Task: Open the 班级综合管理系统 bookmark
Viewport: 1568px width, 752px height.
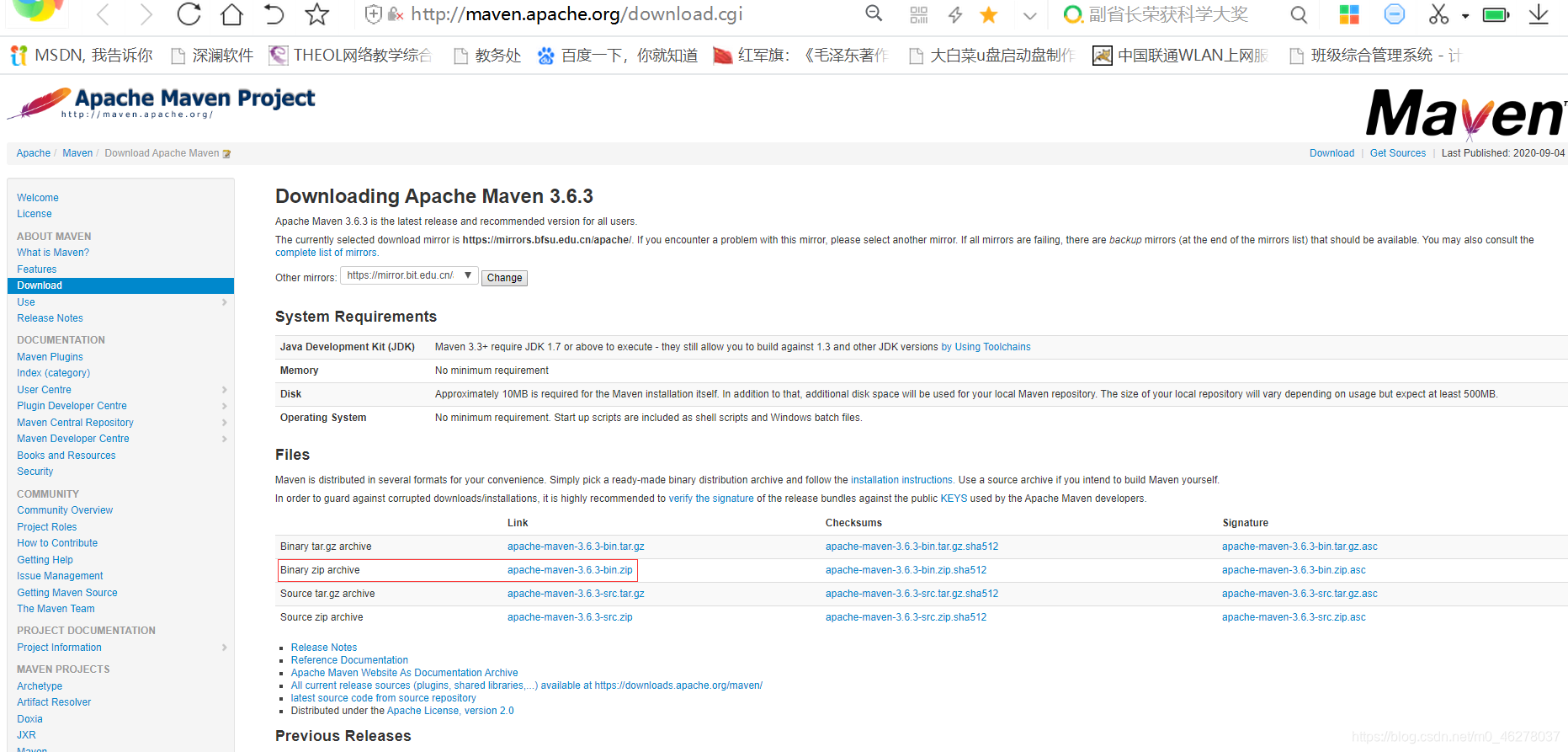Action: (1375, 56)
